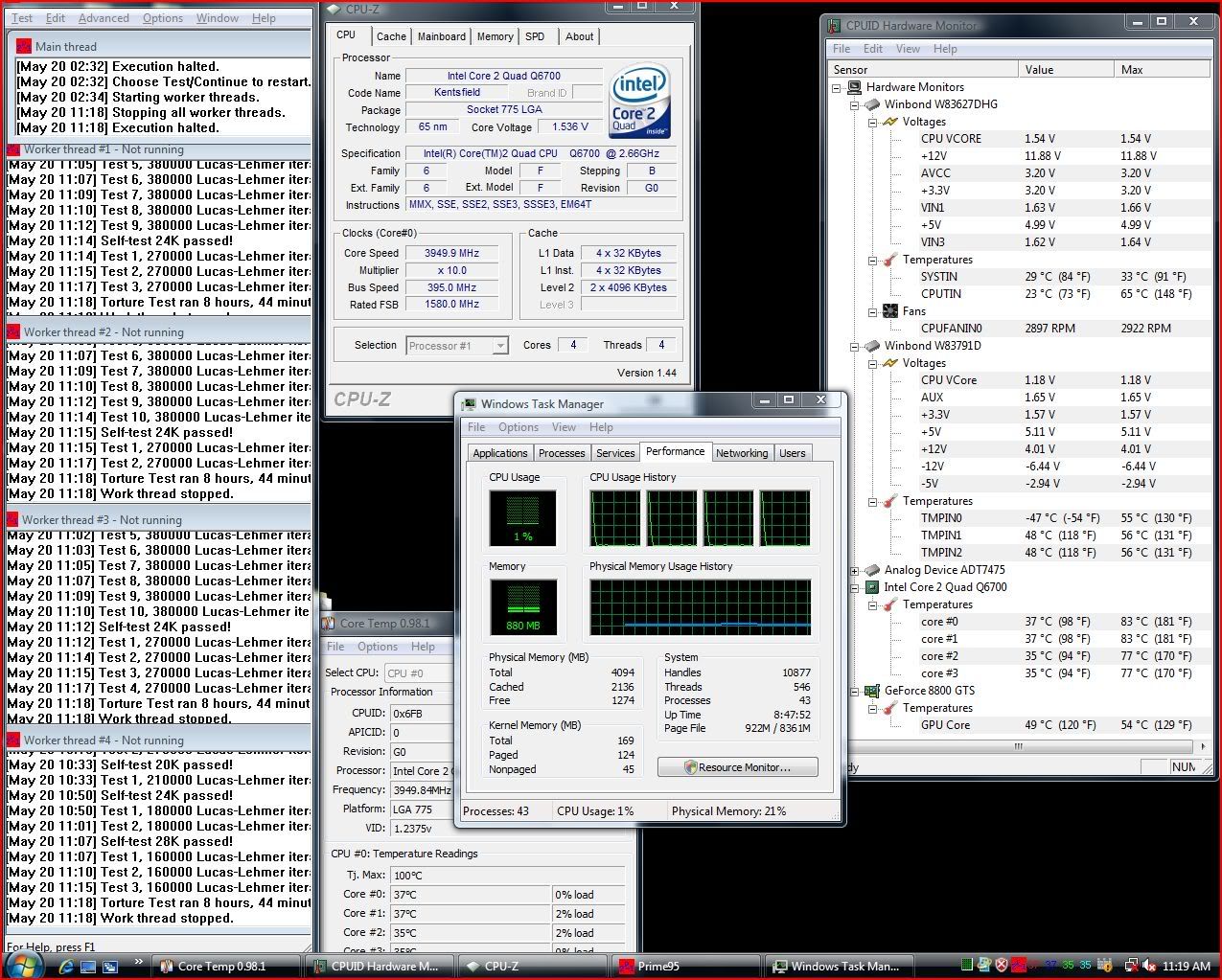Open the View menu in Hardware Monitor

tap(908, 49)
